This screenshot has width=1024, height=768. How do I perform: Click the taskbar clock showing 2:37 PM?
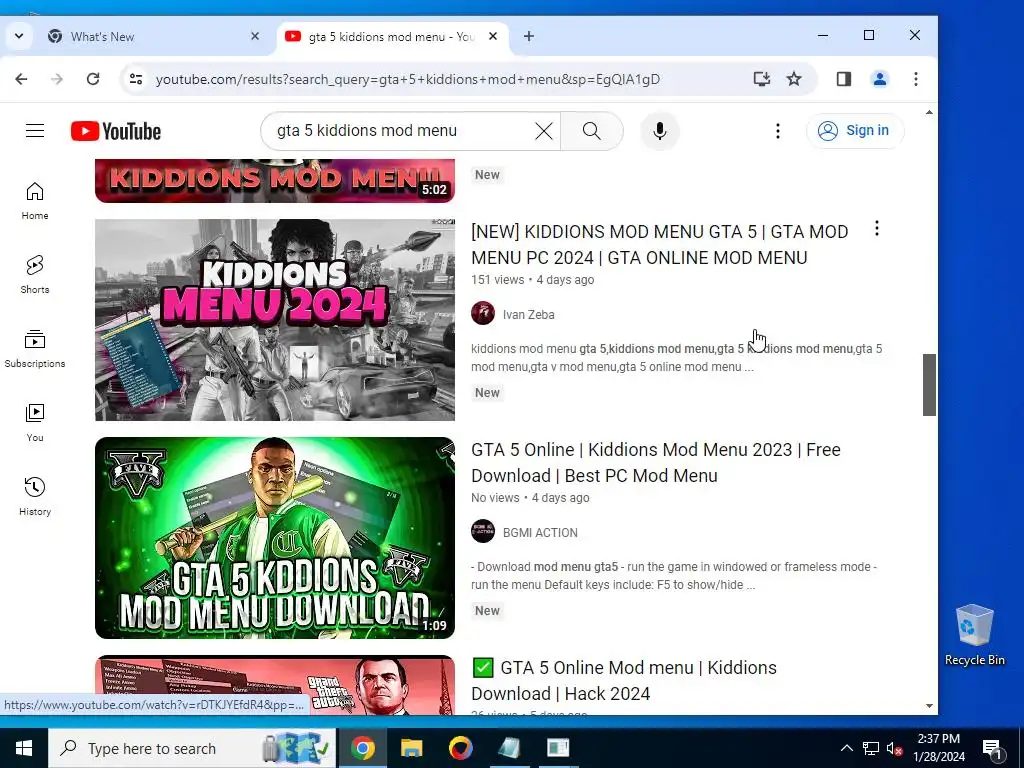click(x=938, y=748)
